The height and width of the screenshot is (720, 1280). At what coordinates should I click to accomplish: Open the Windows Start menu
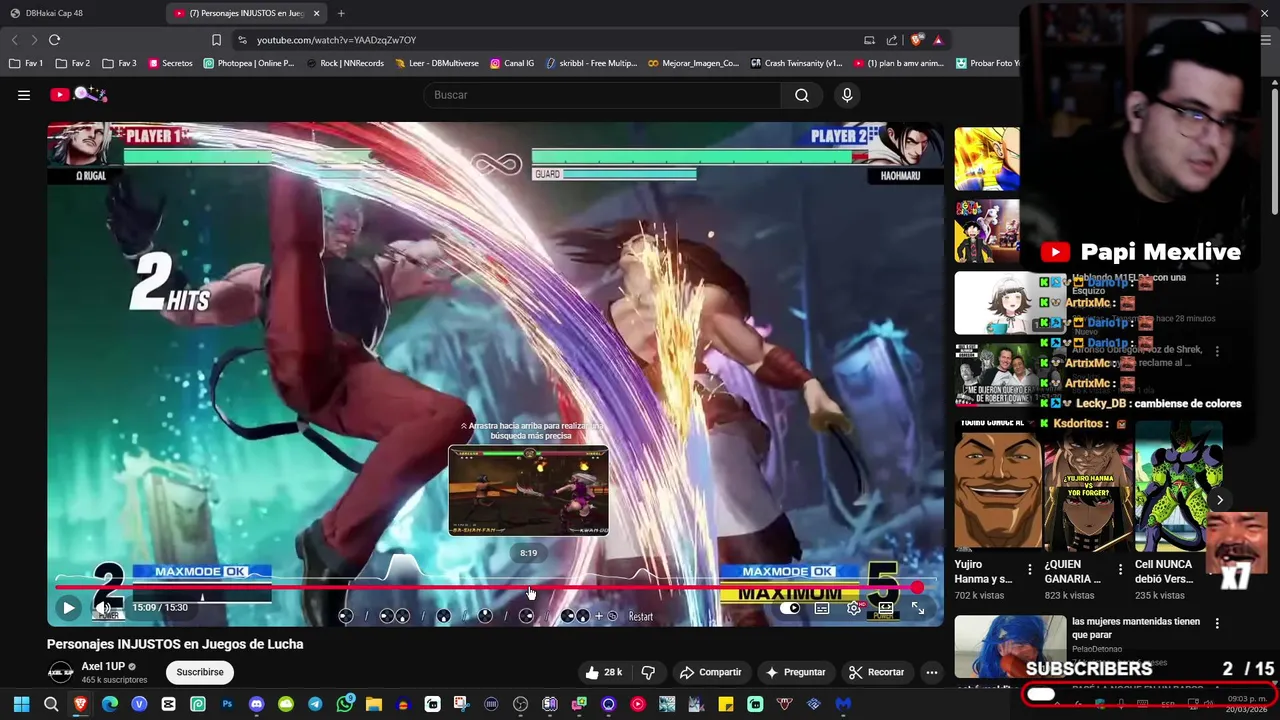[x=21, y=704]
